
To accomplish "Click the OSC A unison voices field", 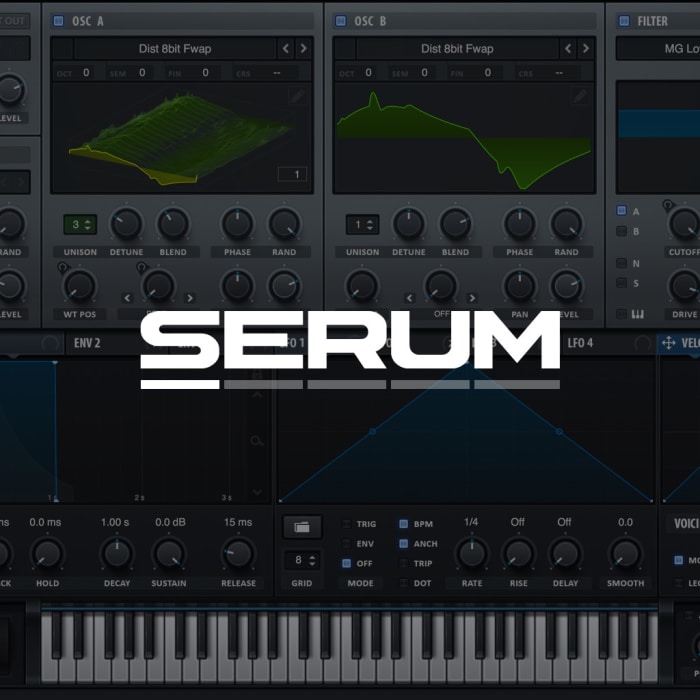I will (x=79, y=224).
